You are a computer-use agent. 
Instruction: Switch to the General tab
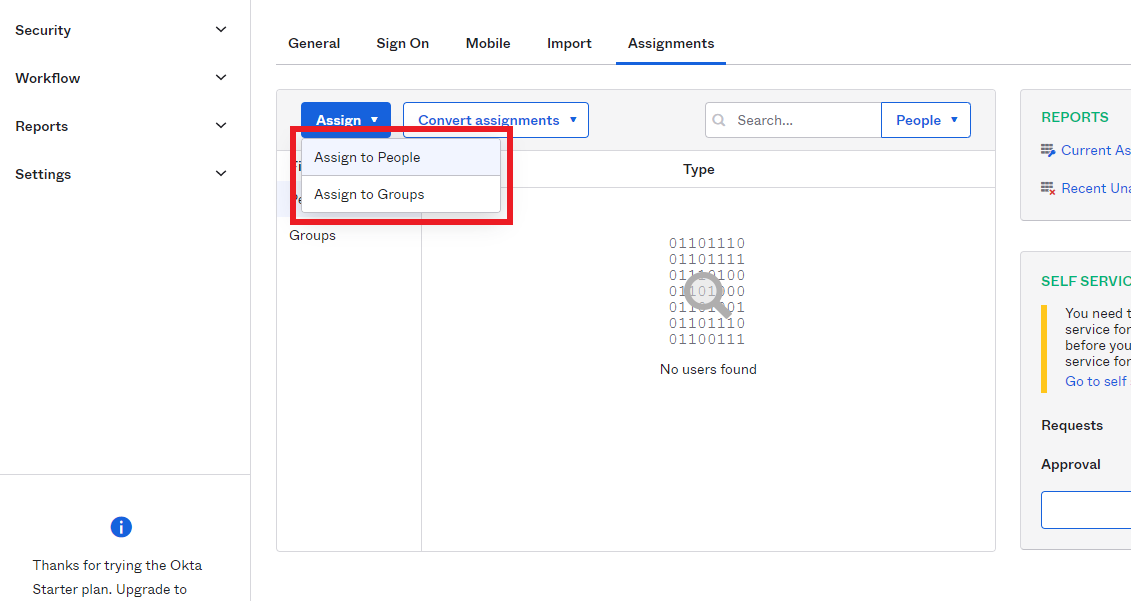click(x=314, y=43)
